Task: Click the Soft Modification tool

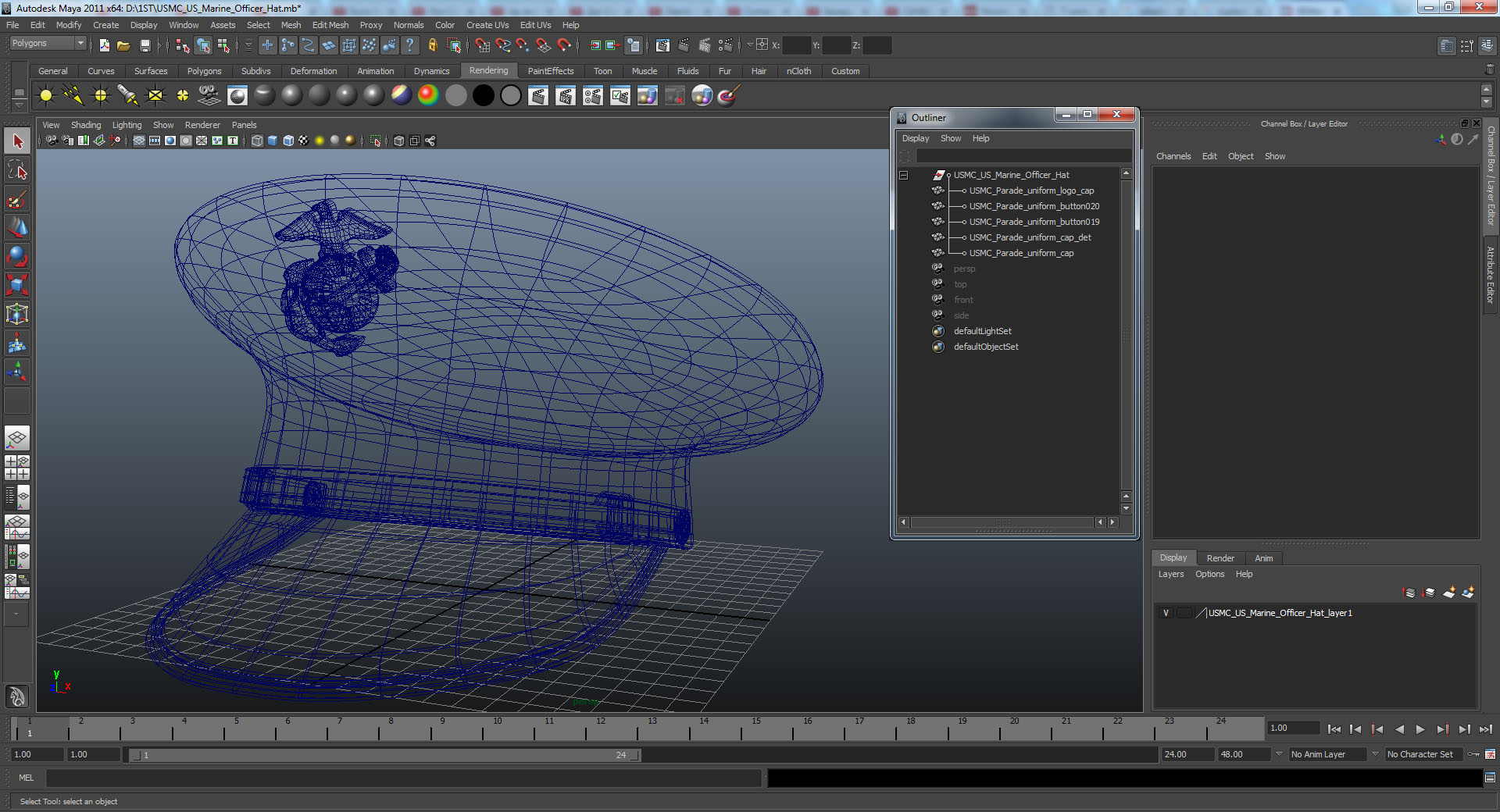Action: [x=17, y=343]
